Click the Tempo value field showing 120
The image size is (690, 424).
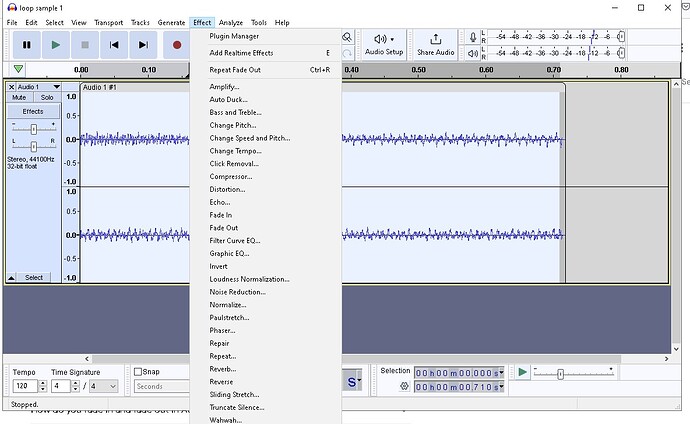(x=25, y=386)
